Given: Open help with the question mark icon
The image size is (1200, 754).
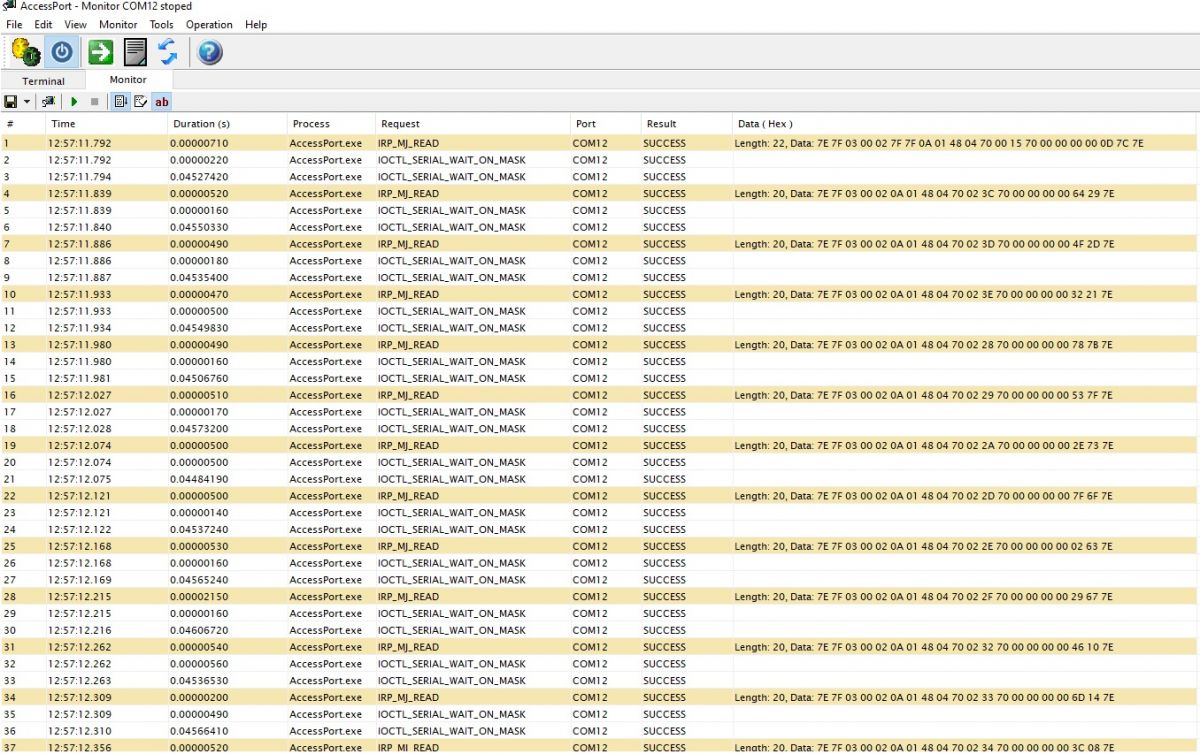Looking at the screenshot, I should tap(209, 51).
